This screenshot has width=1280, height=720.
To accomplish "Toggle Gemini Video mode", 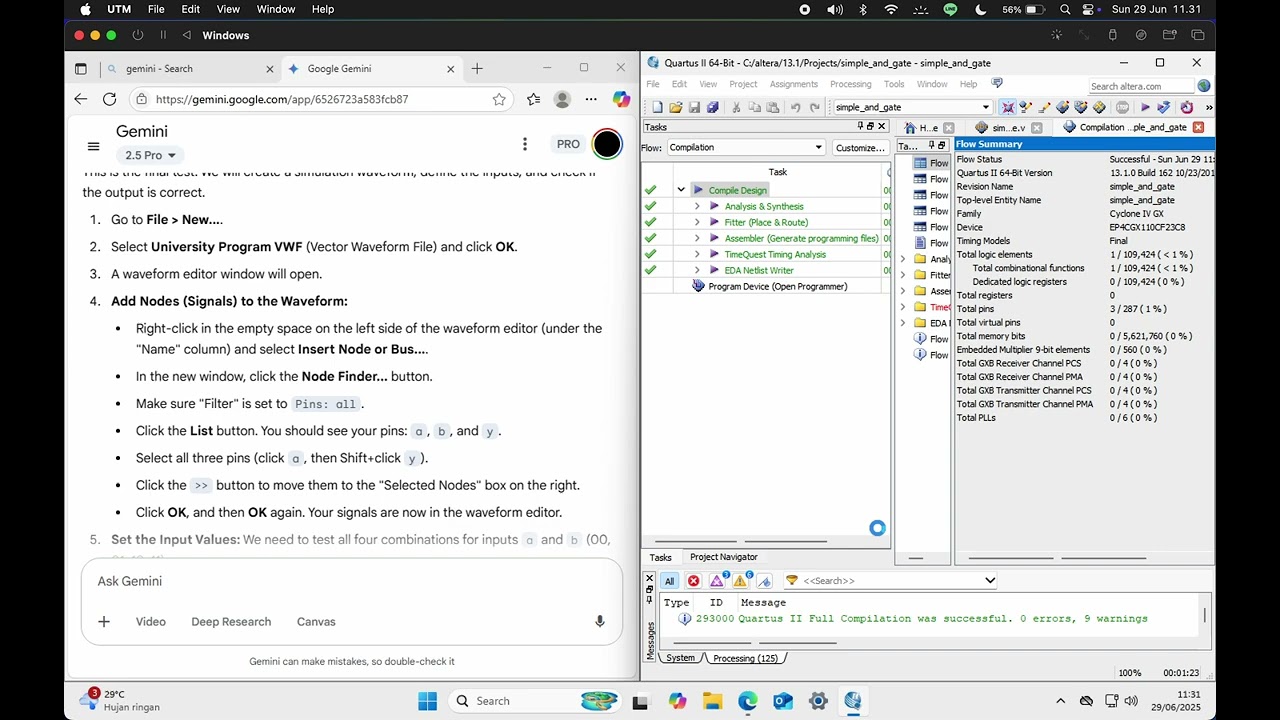I will tap(151, 621).
